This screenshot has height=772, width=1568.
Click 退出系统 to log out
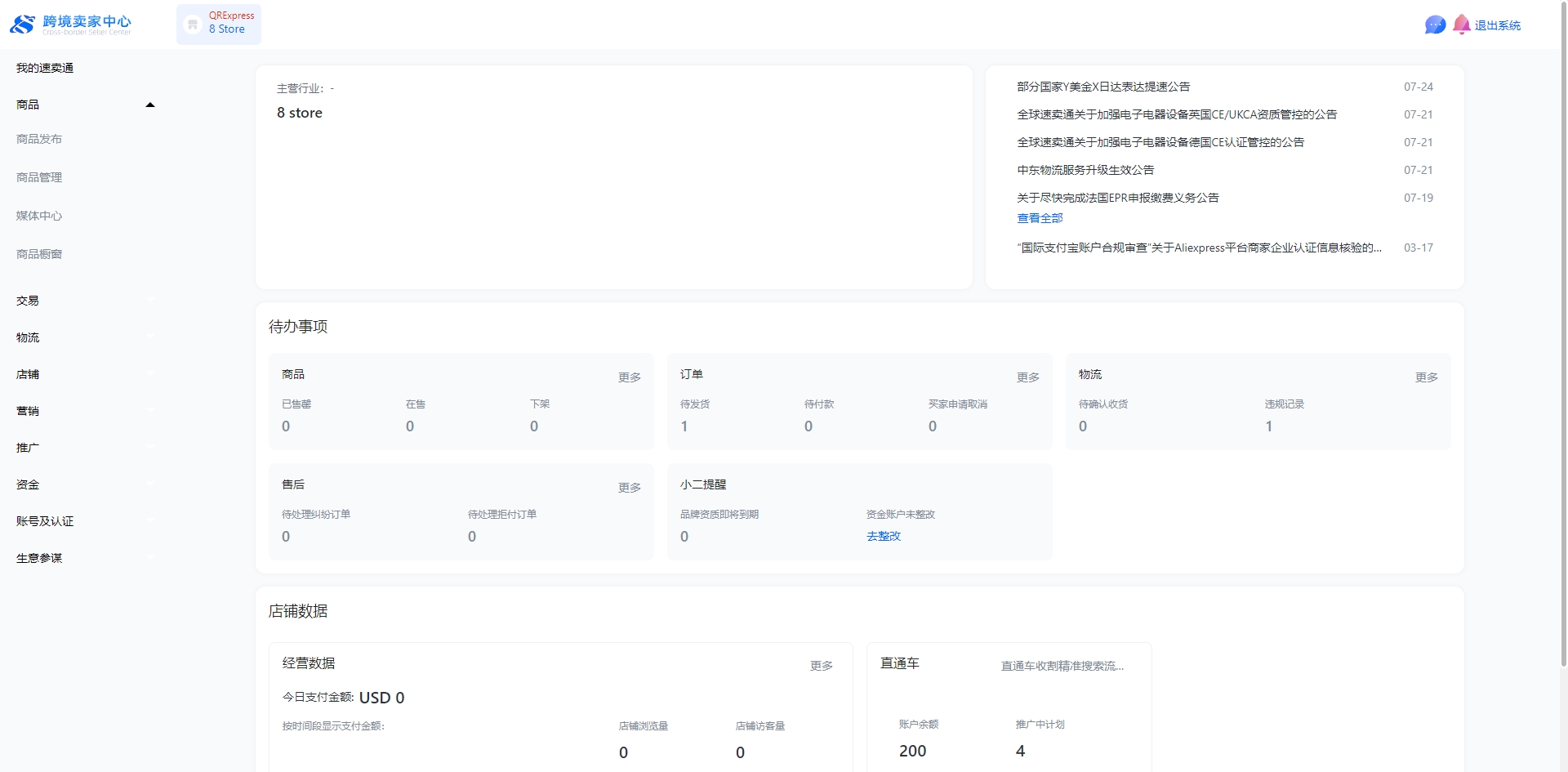pos(1497,25)
